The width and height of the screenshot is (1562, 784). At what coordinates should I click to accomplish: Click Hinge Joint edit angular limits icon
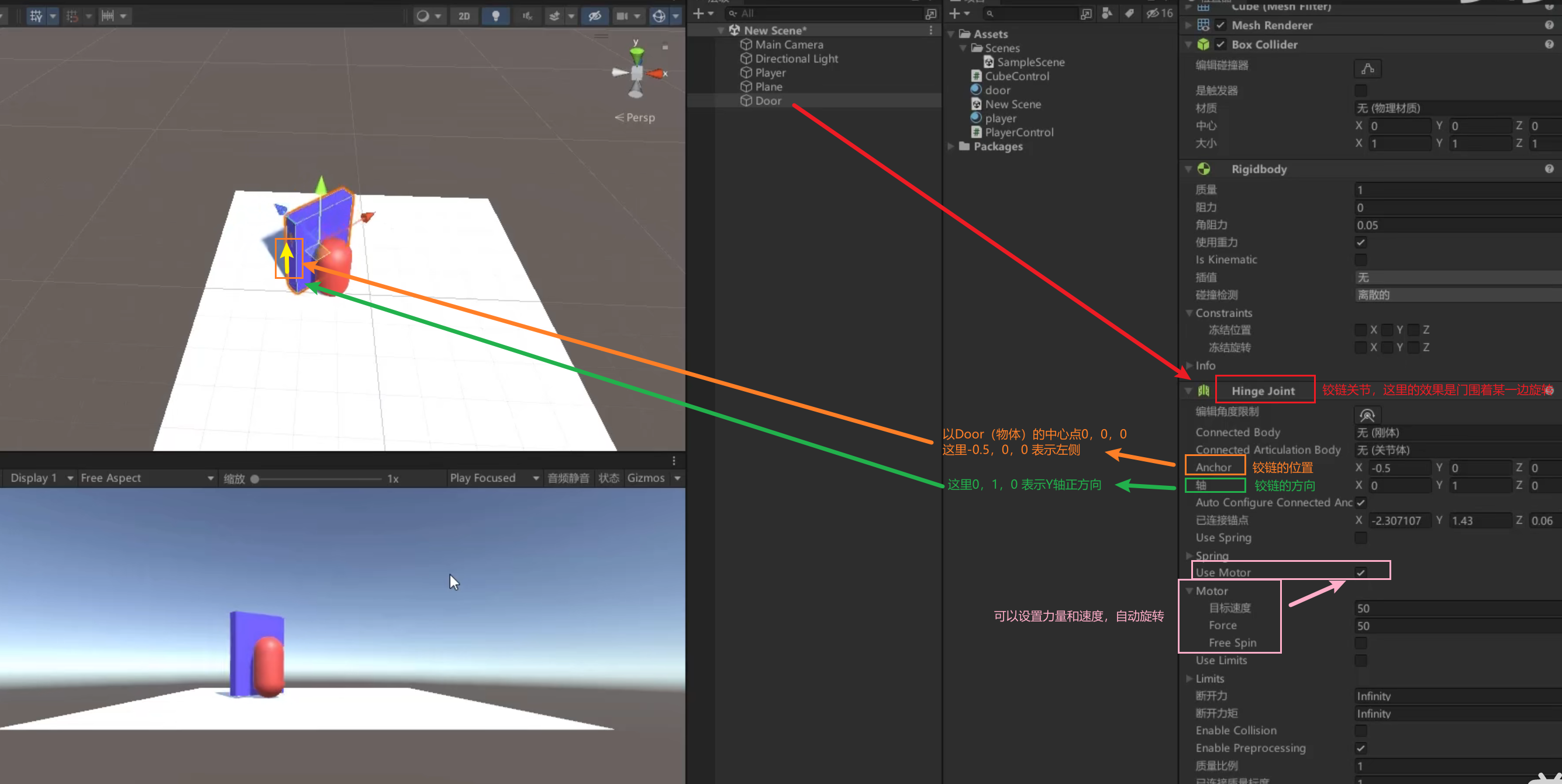point(1367,415)
